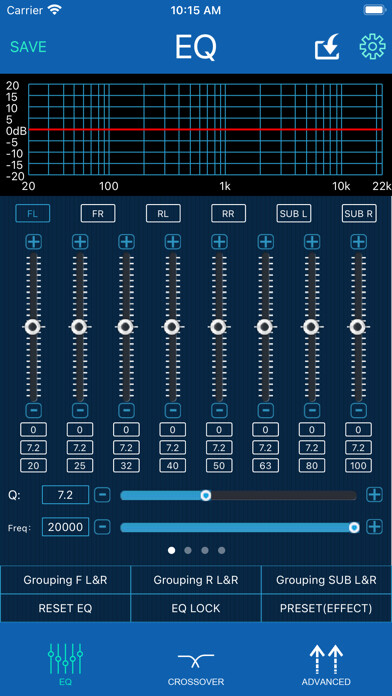Viewport: 392px width, 696px height.
Task: Increase the 63 Hz band with plus
Action: pyautogui.click(x=265, y=242)
